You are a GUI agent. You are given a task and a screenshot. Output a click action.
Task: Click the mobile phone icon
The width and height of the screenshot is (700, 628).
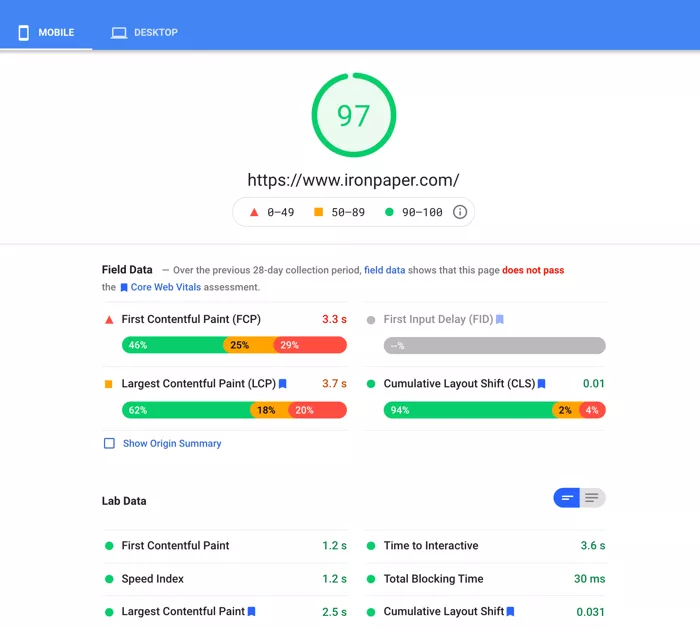(24, 33)
